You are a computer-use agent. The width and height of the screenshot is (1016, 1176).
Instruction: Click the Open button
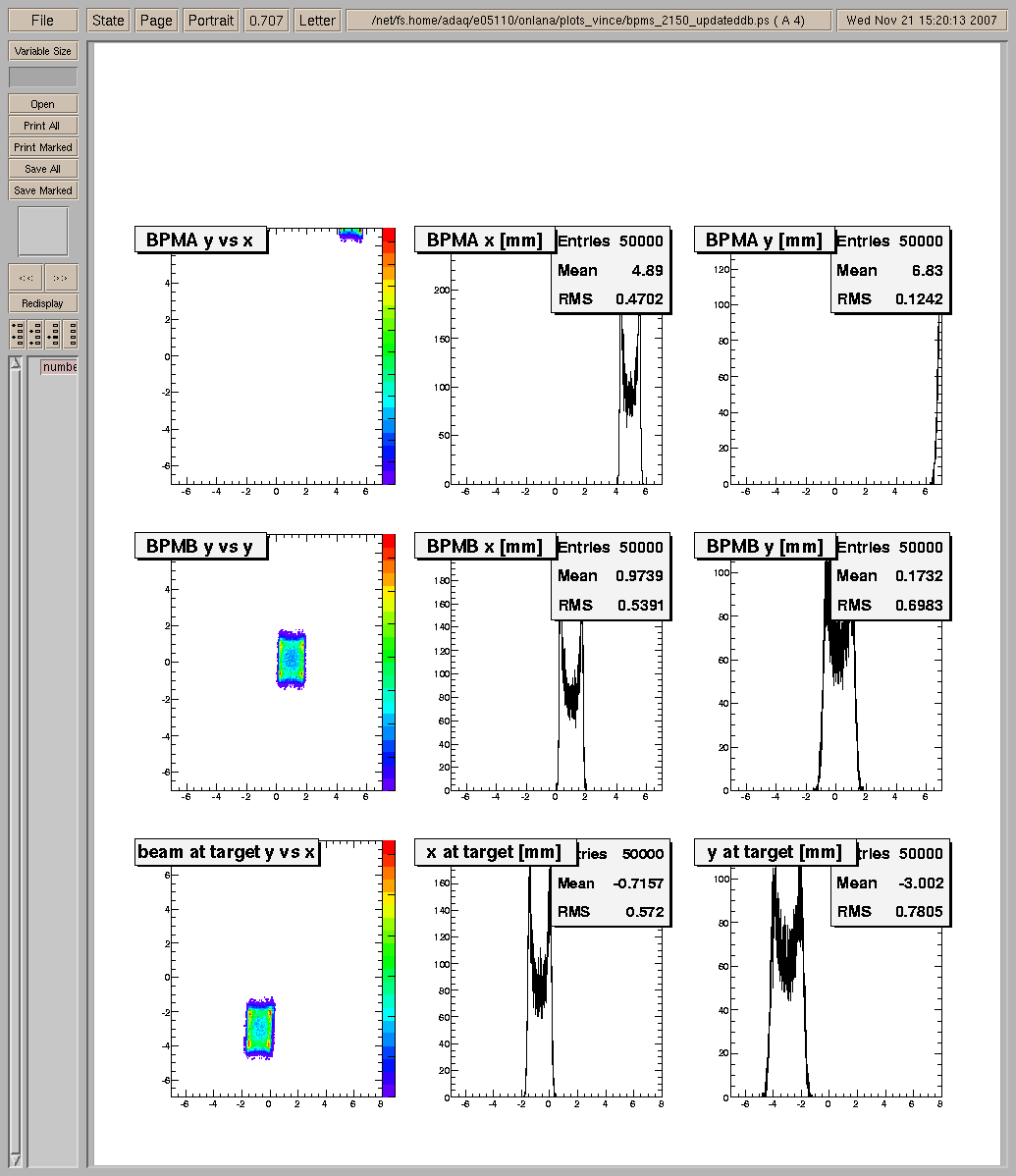click(43, 104)
